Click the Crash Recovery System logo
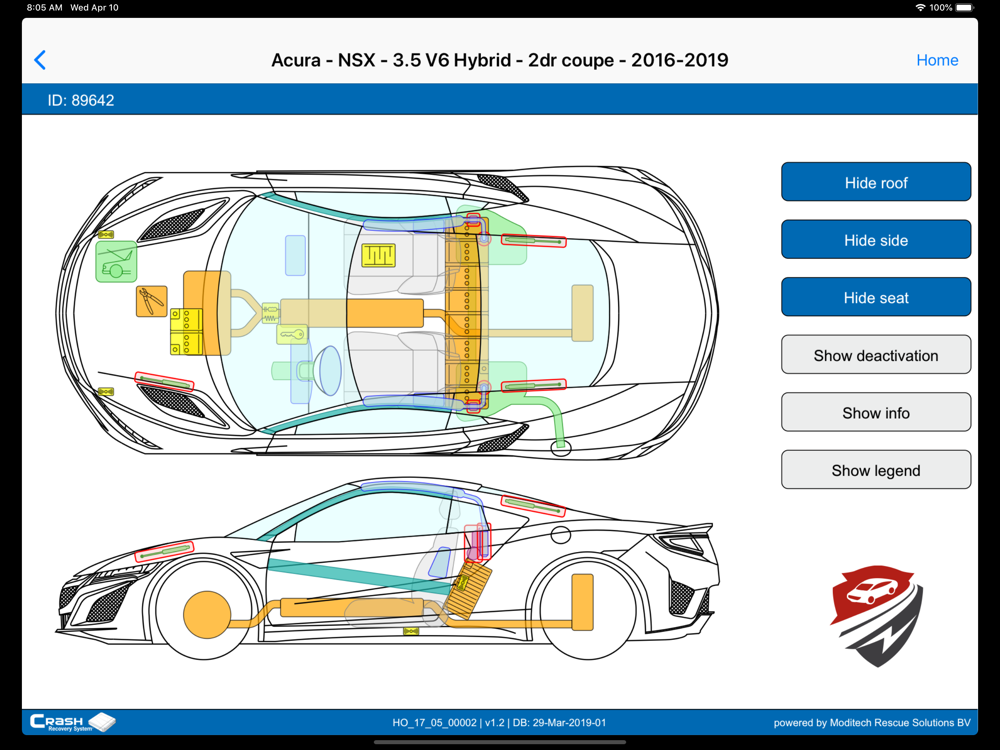 73,722
